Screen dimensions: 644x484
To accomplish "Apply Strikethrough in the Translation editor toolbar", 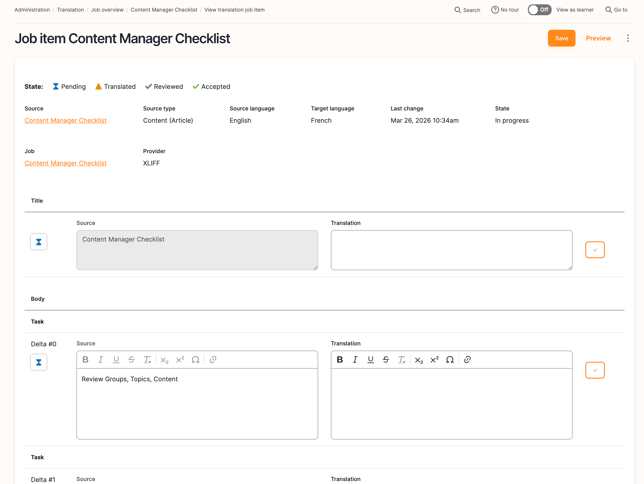I will pos(386,360).
